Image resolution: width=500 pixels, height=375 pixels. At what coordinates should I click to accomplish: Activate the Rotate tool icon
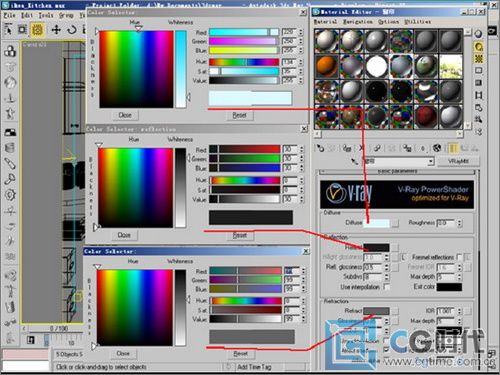tap(71, 30)
